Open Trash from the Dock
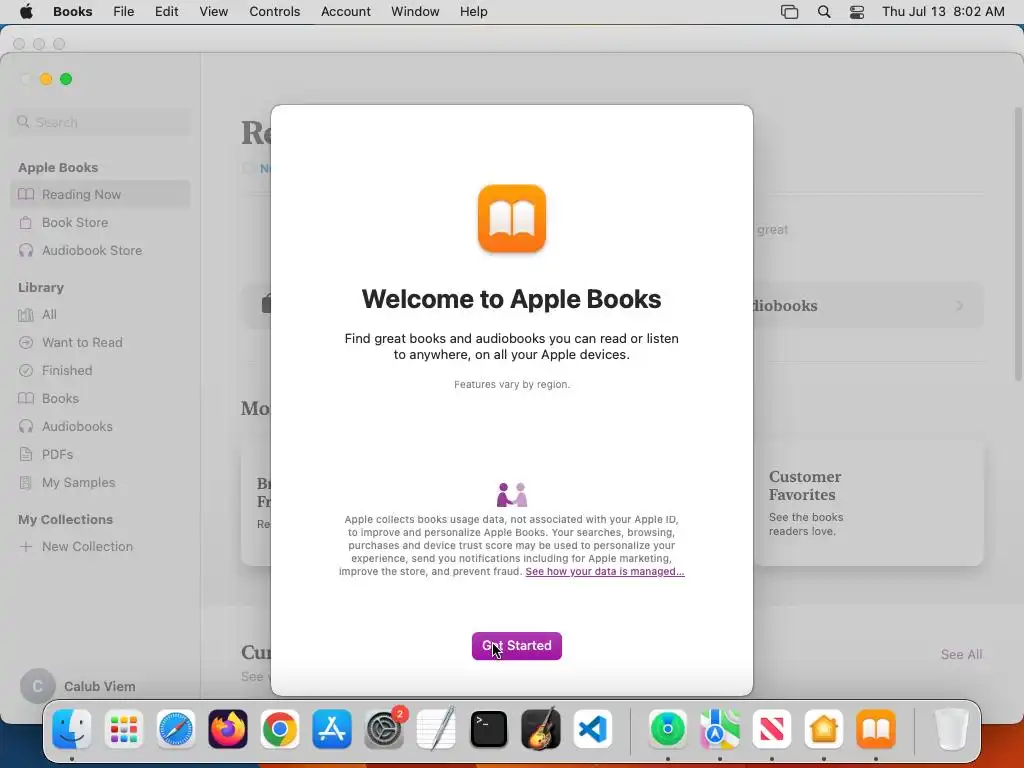 point(951,729)
